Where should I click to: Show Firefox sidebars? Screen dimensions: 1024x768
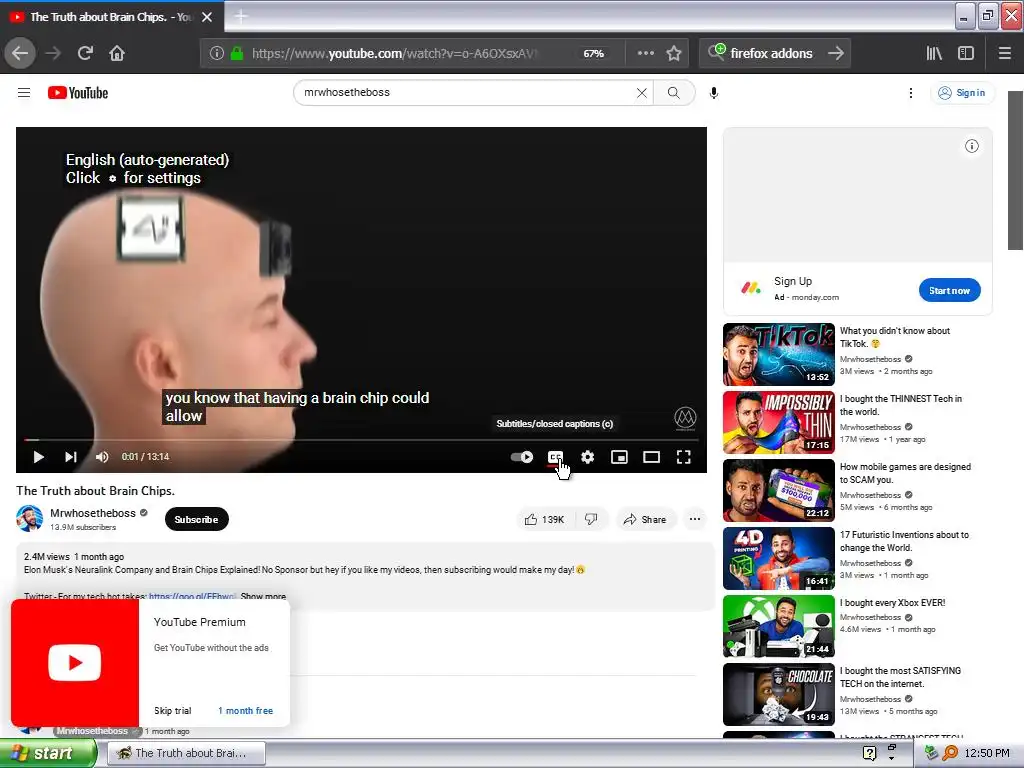[966, 54]
